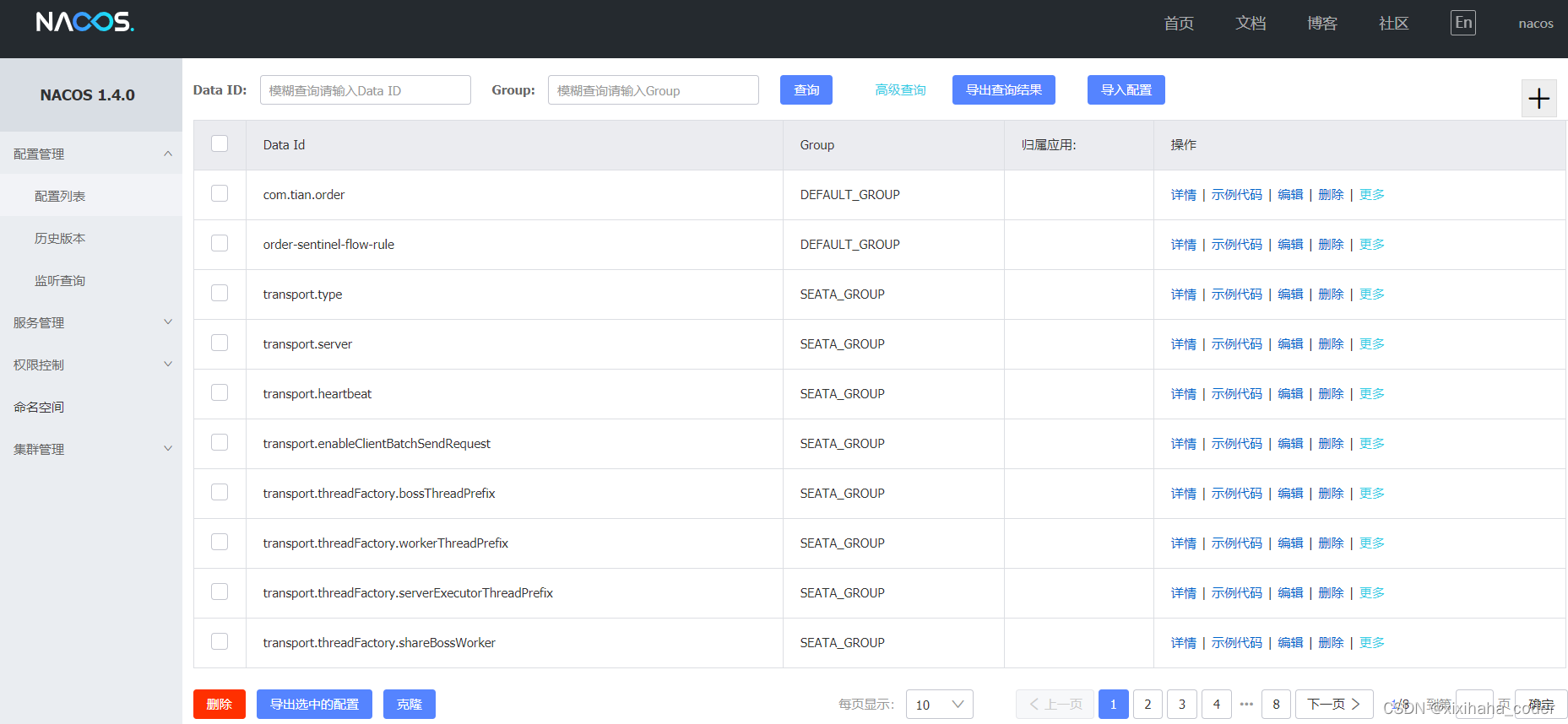Open the page size dropdown showing 10
This screenshot has width=1568, height=724.
(x=939, y=705)
